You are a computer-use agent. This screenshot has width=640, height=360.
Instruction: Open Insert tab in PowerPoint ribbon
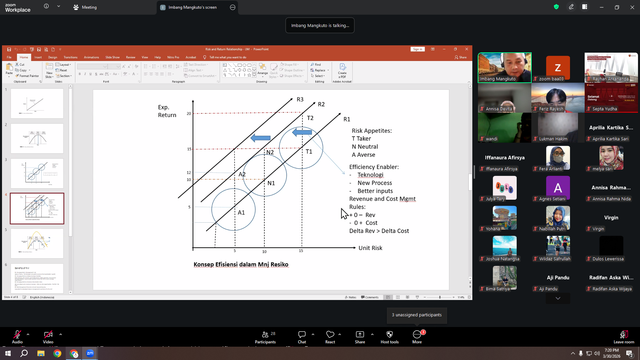pos(38,57)
